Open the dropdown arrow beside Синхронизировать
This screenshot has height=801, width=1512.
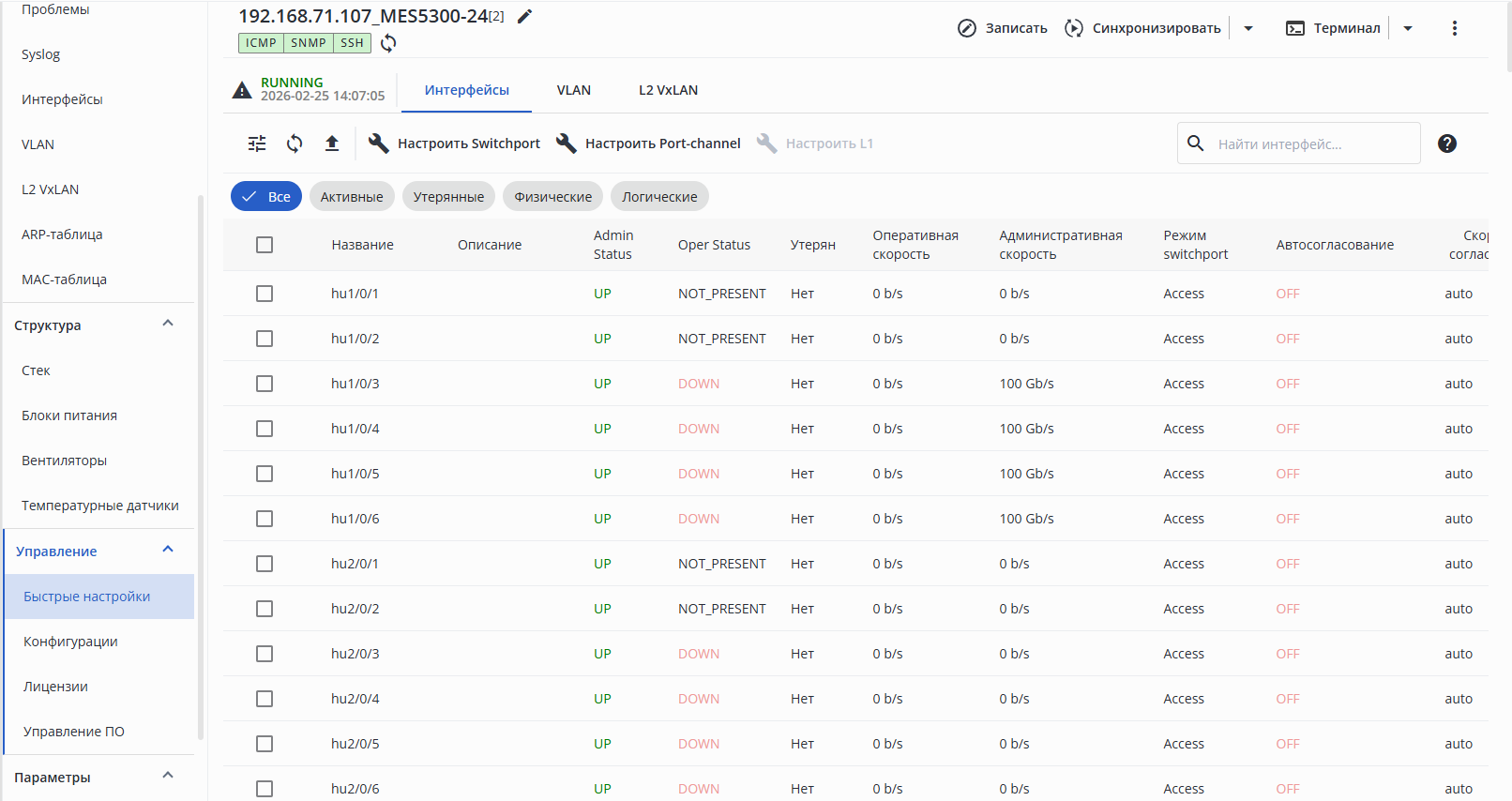[1248, 28]
